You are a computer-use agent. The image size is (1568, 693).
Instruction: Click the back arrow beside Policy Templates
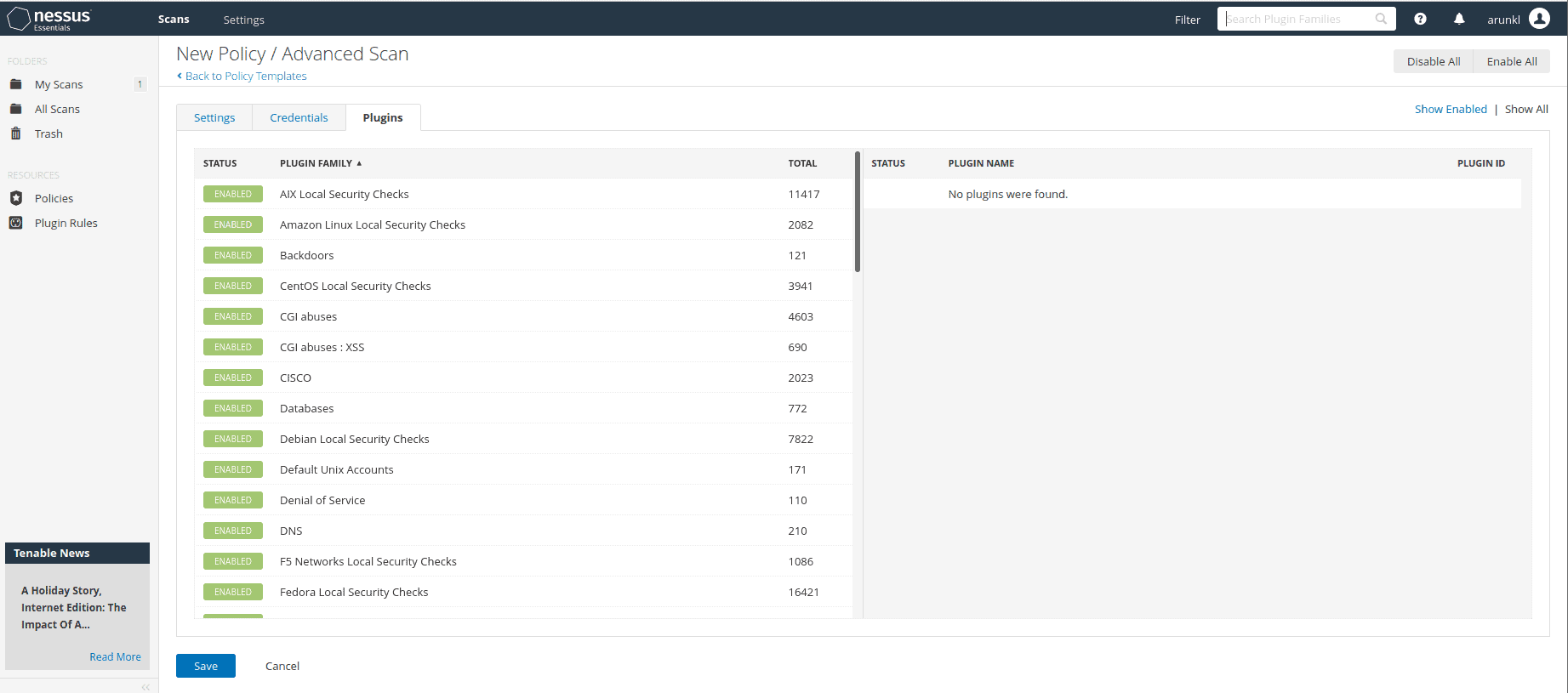click(x=180, y=76)
